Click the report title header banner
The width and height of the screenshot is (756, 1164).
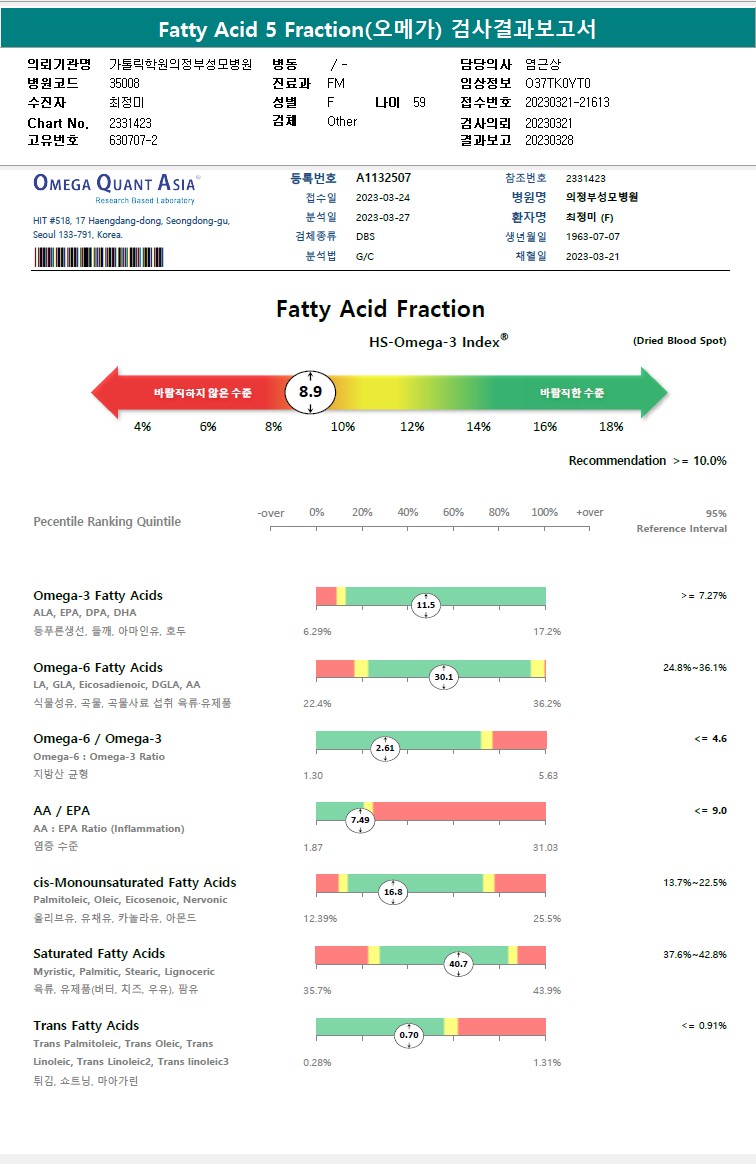pos(378,30)
